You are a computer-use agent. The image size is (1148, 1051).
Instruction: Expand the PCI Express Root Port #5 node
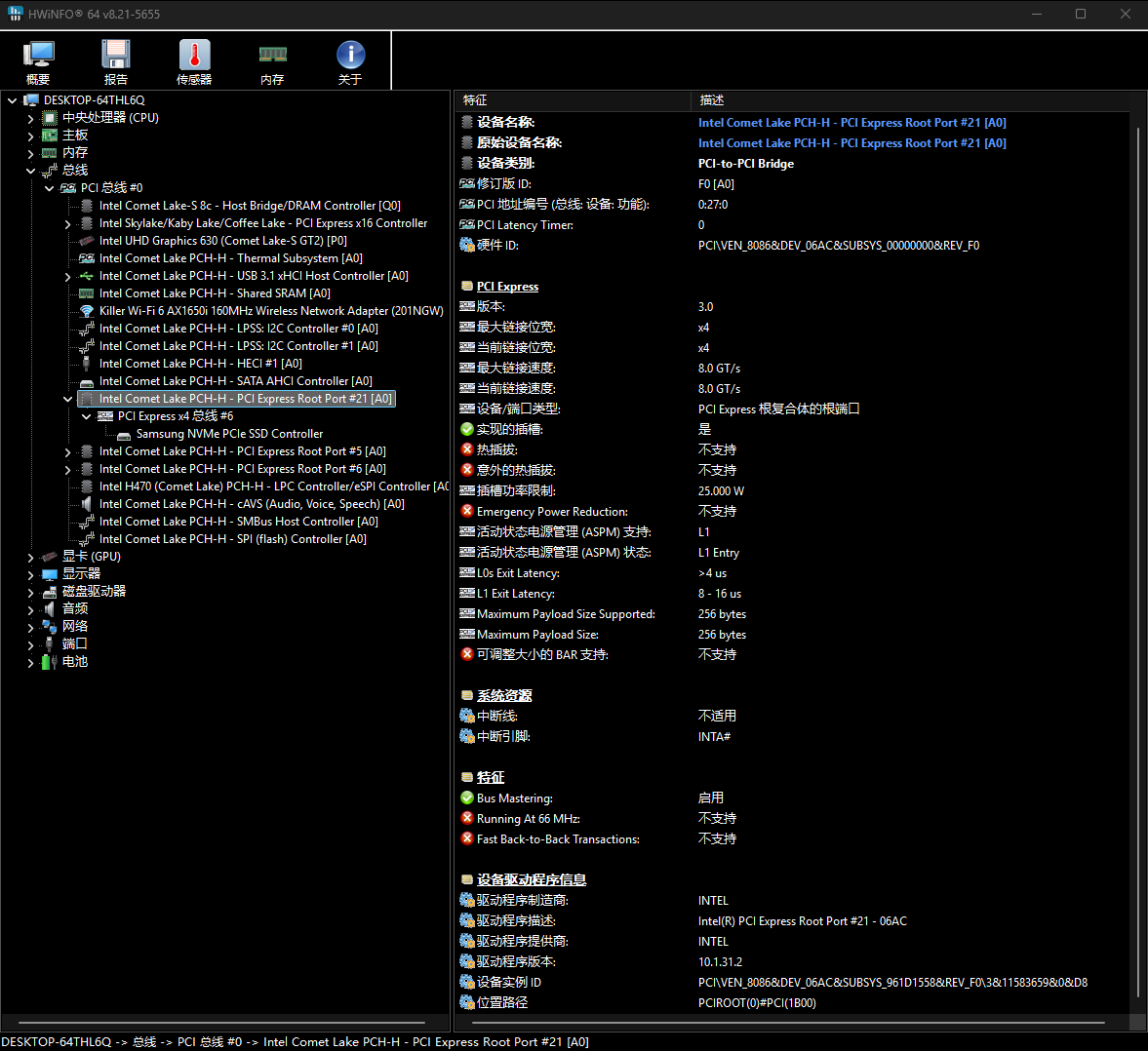(x=67, y=452)
